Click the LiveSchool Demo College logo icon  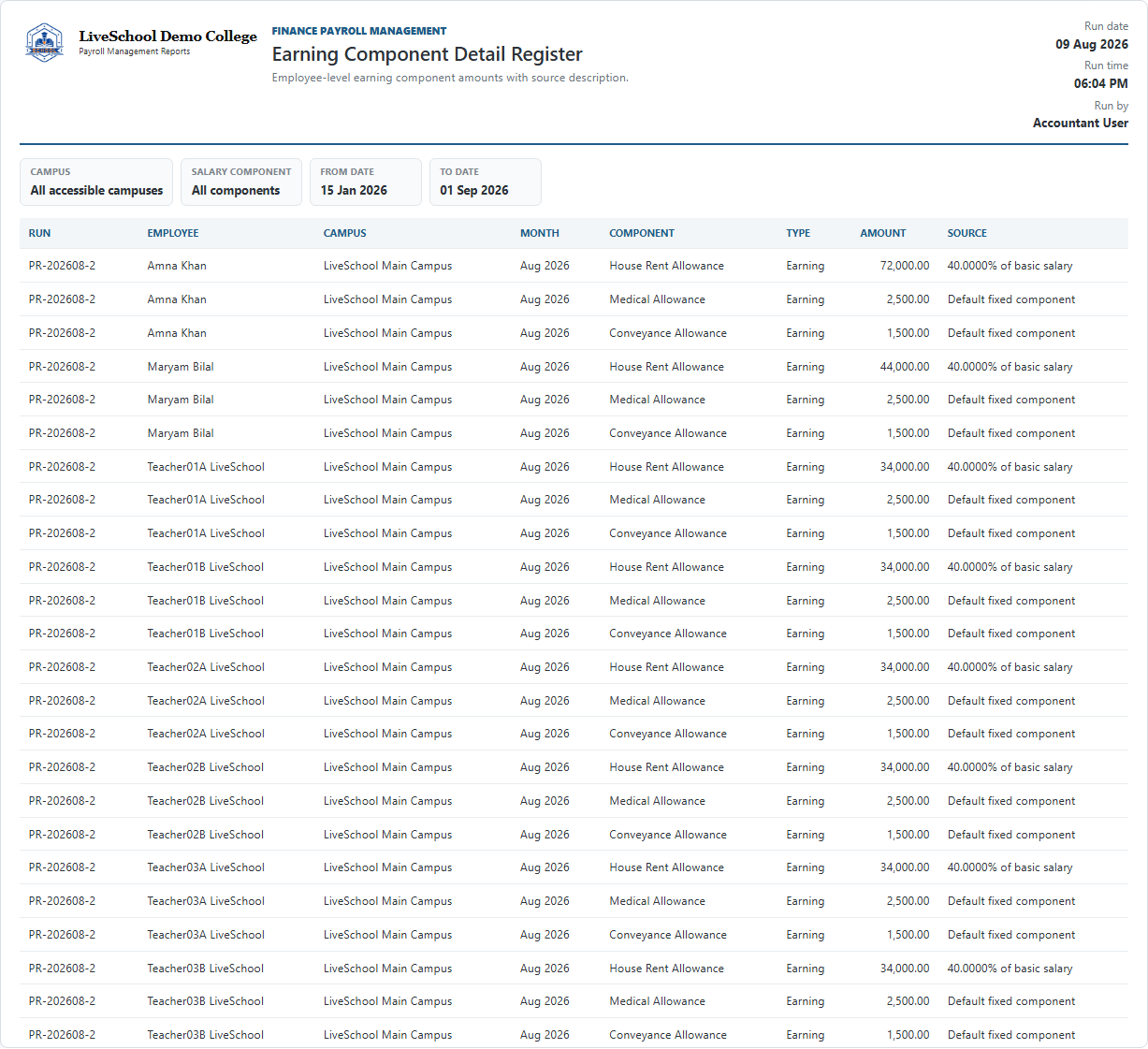click(x=44, y=43)
